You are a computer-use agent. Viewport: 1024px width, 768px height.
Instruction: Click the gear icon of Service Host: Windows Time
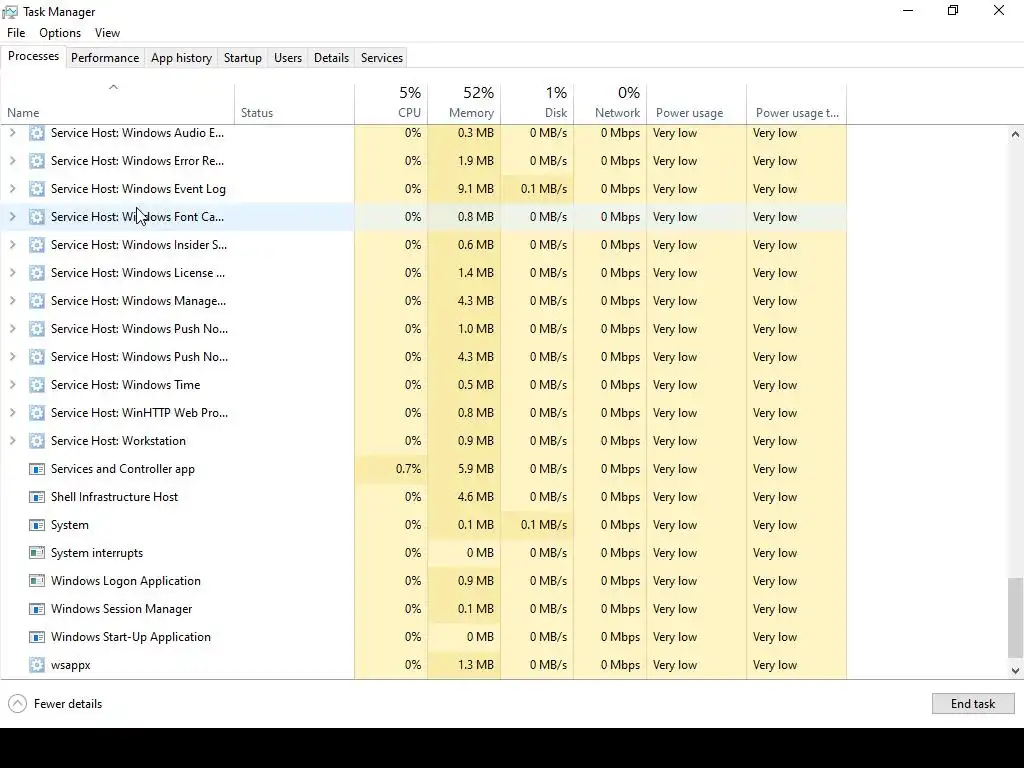37,385
